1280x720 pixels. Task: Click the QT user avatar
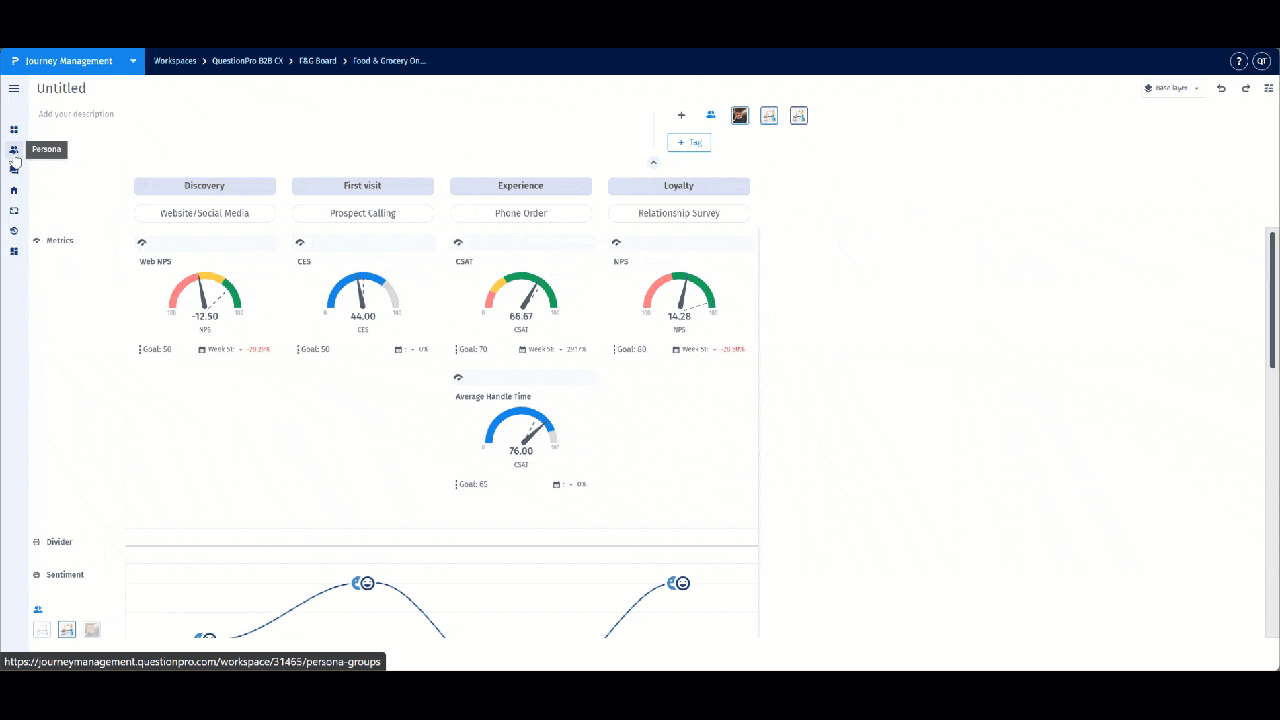coord(1262,62)
